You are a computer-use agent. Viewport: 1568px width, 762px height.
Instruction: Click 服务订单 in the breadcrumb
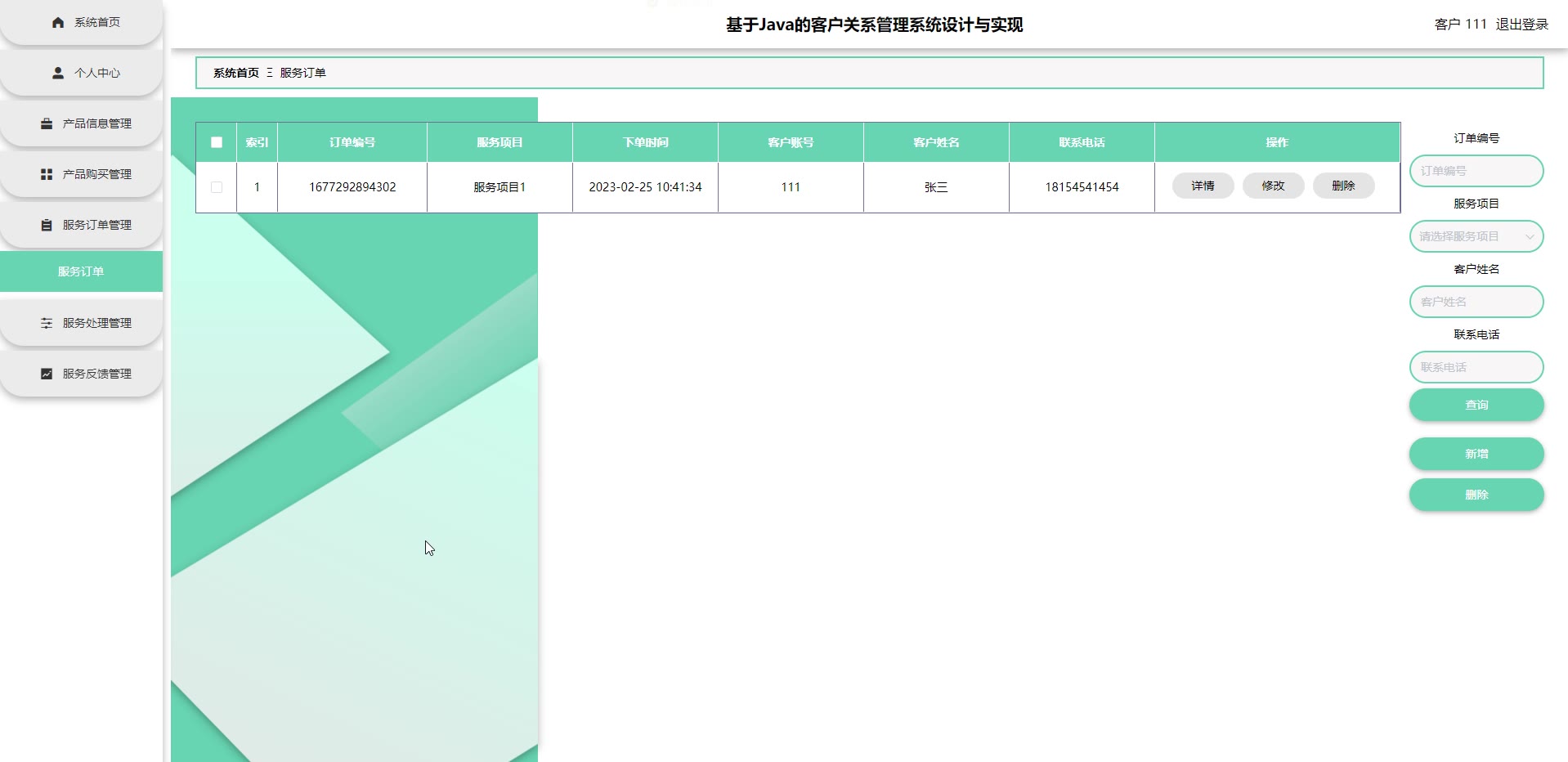point(303,73)
